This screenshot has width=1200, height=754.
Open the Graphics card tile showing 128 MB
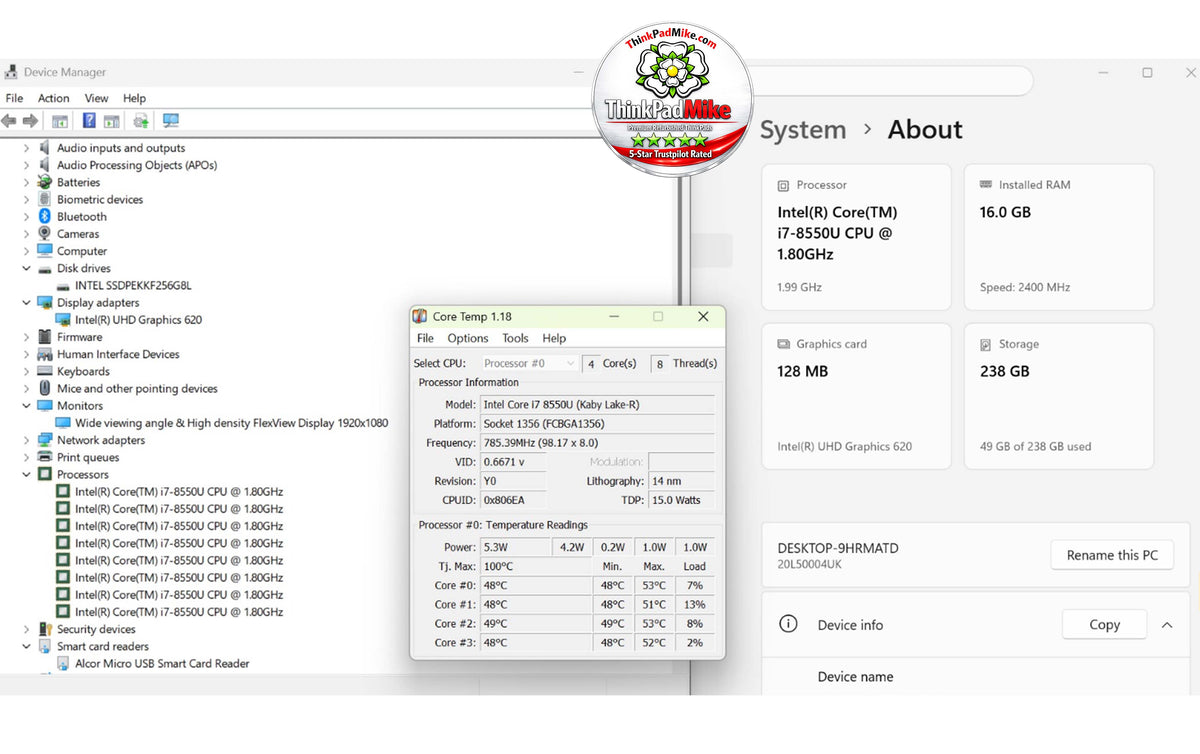[856, 396]
